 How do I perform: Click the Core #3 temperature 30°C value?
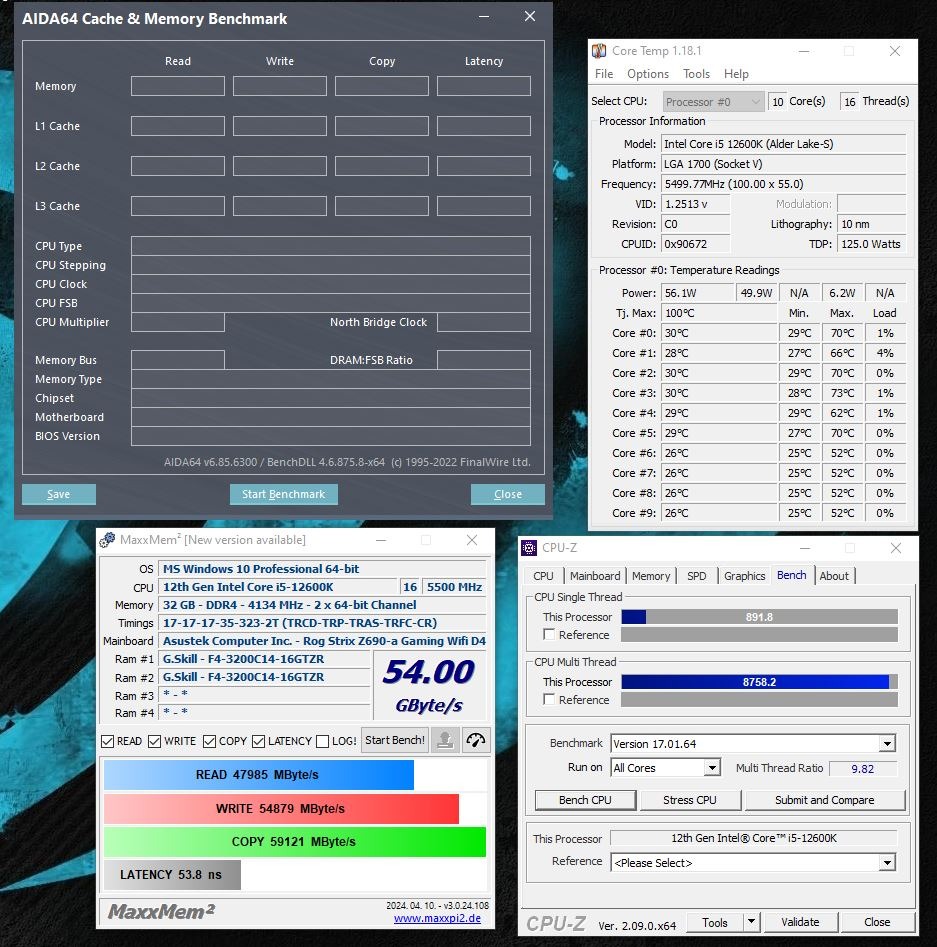719,393
